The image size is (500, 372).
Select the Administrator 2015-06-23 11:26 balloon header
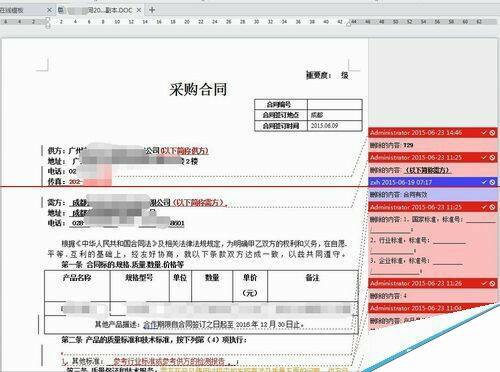(433, 283)
